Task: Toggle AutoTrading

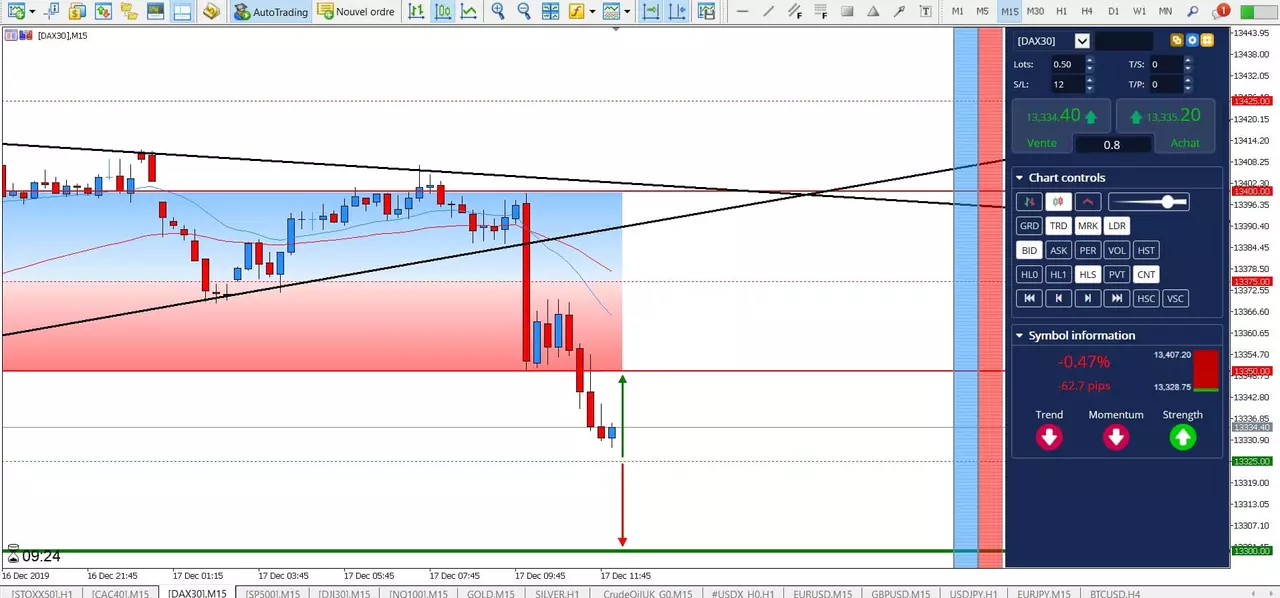Action: click(x=270, y=12)
